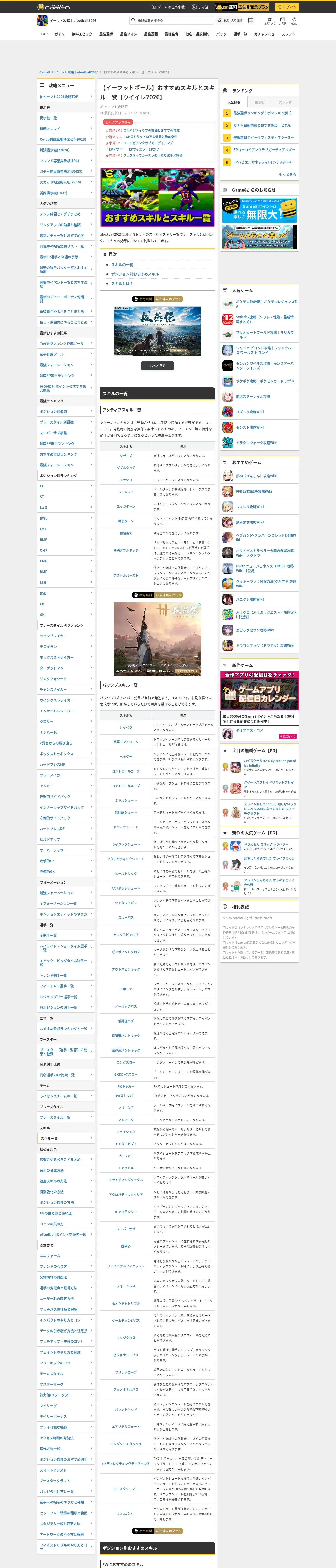The image size is (336, 1568).
Task: Open the スキル一覧 sidebar entry
Action: (x=66, y=1138)
